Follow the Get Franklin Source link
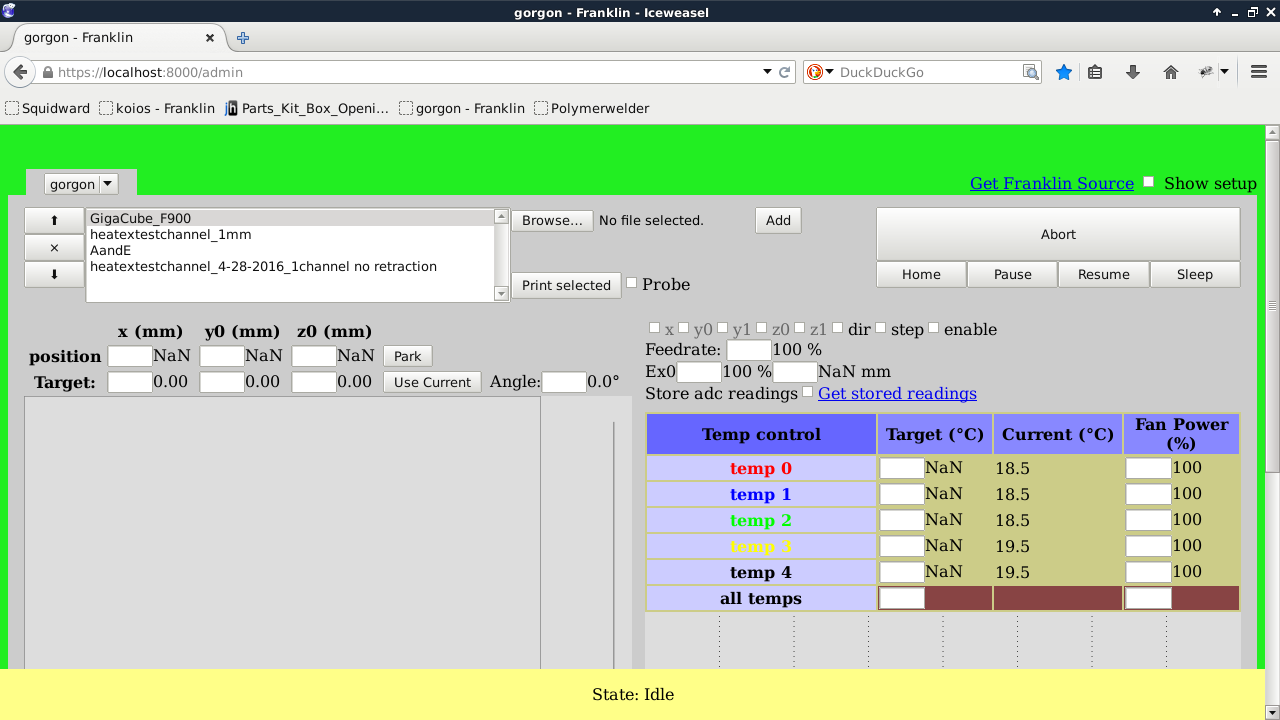 coord(1051,183)
